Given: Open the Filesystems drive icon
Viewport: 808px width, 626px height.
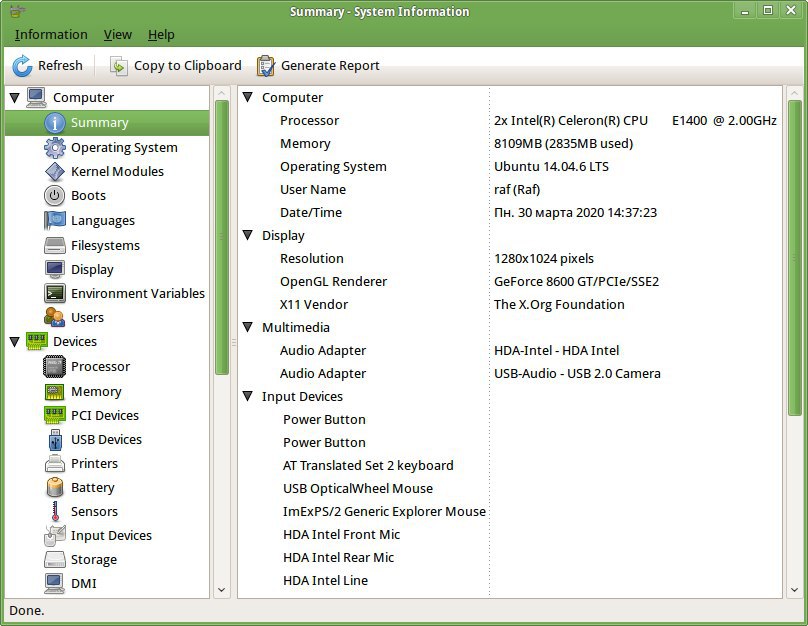Looking at the screenshot, I should point(55,245).
